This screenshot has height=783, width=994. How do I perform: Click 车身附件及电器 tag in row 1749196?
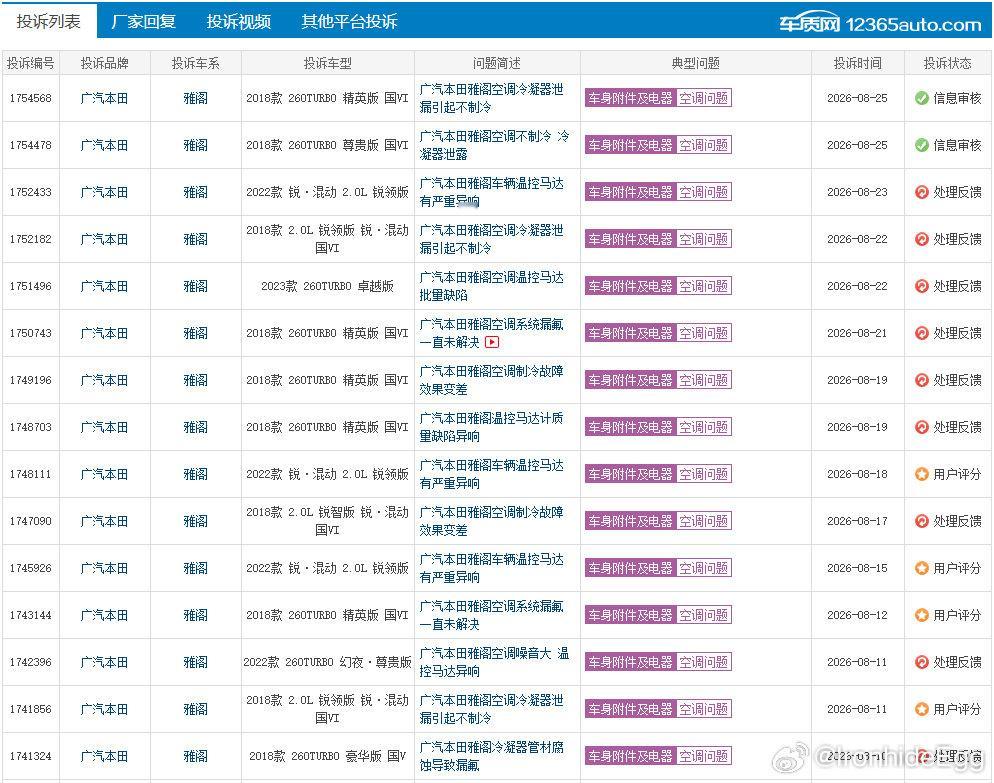pos(630,380)
